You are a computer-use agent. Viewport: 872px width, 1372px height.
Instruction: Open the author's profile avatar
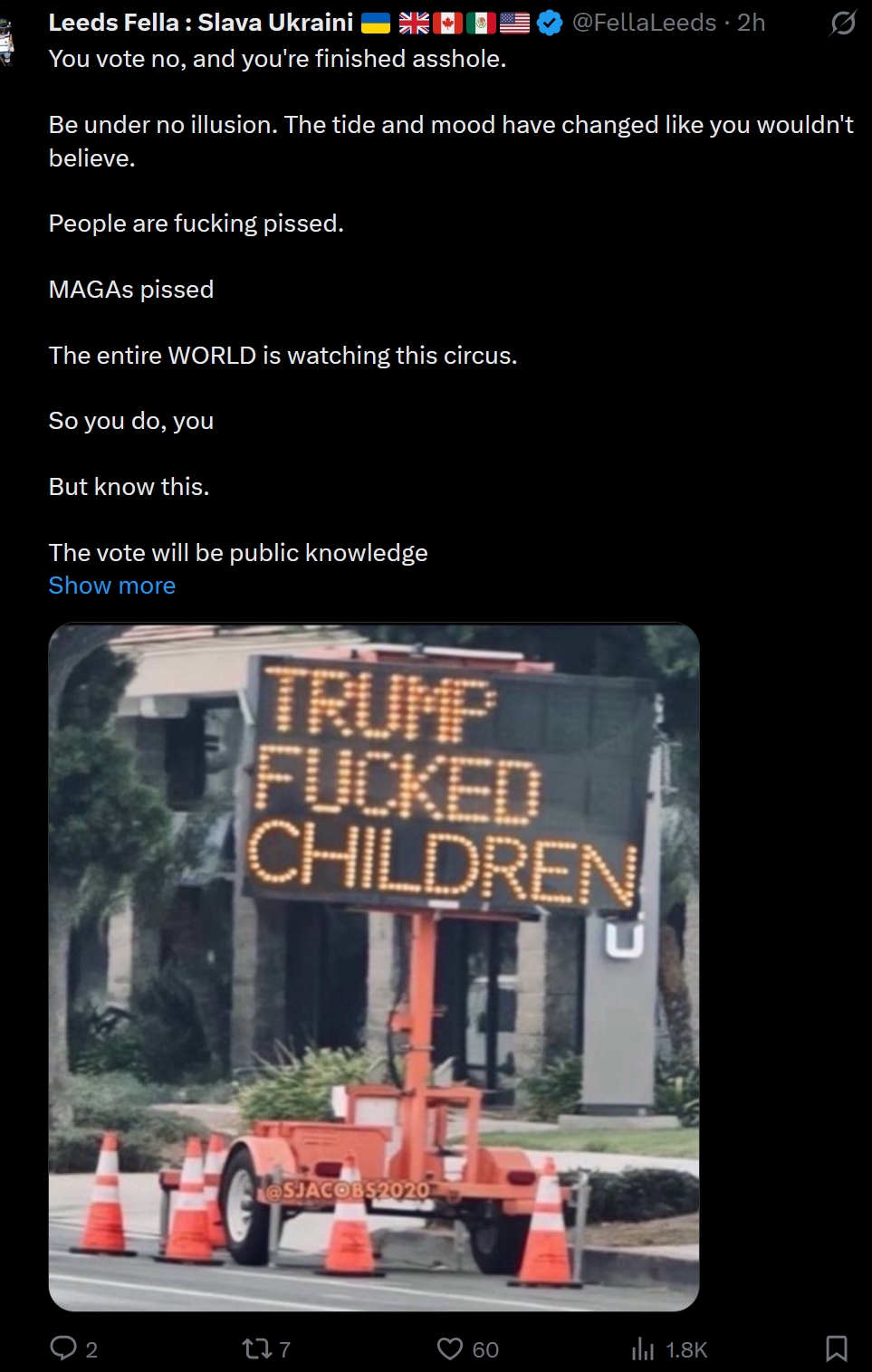pos(7,41)
